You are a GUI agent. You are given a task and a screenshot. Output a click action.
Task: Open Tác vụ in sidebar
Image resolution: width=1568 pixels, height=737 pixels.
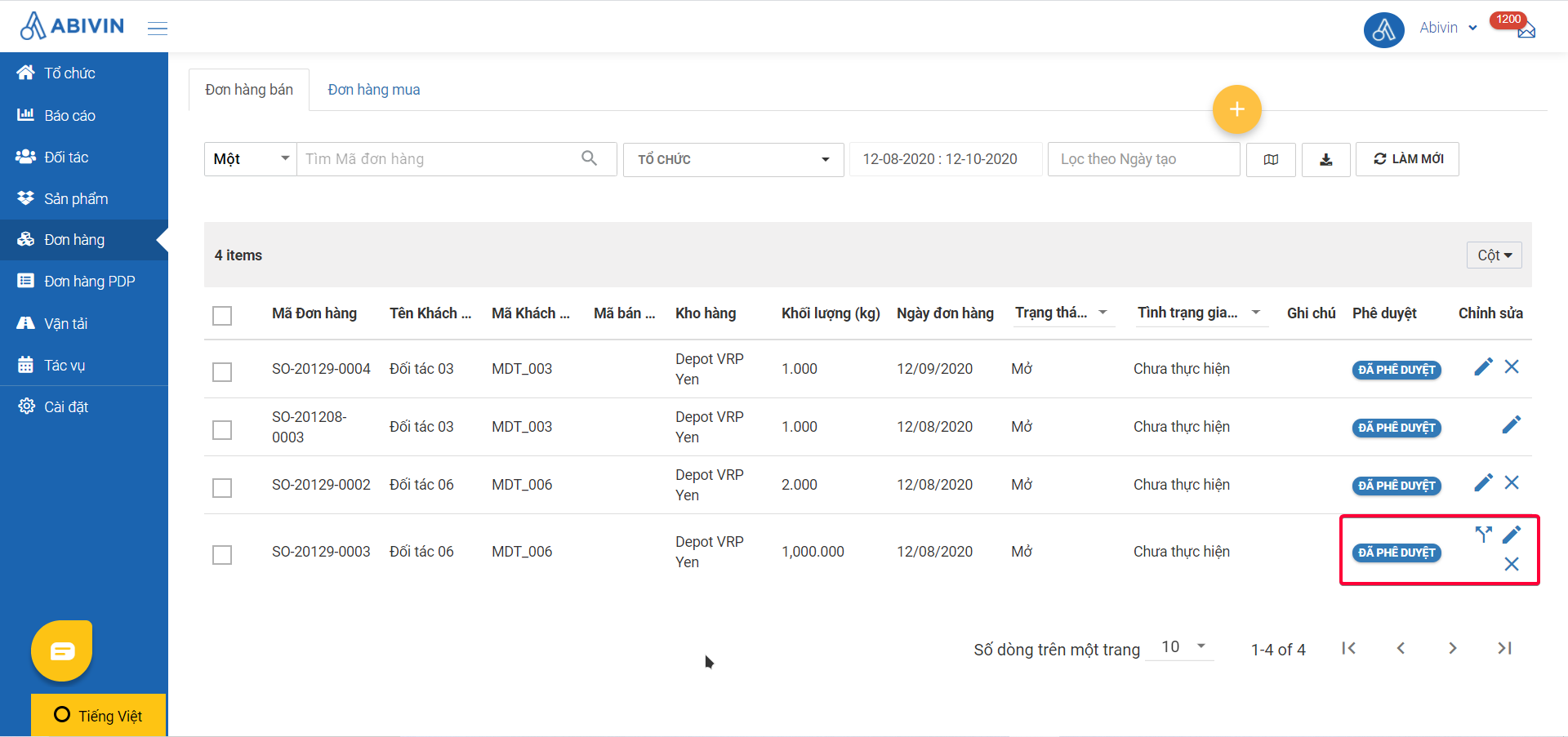tap(84, 365)
